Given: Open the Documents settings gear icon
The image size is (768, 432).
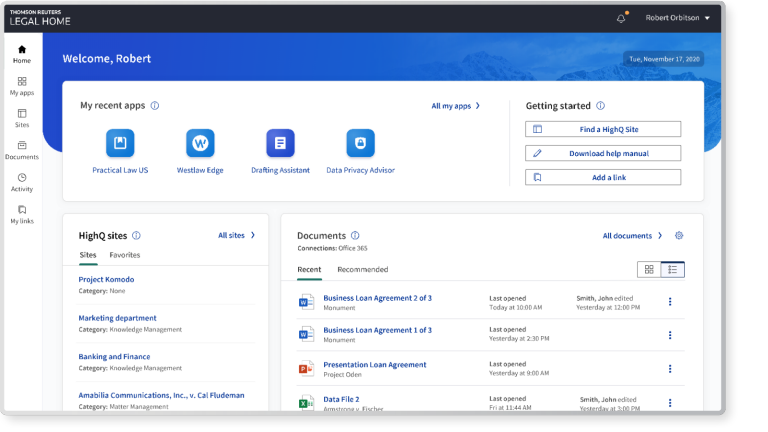Looking at the screenshot, I should [x=679, y=236].
